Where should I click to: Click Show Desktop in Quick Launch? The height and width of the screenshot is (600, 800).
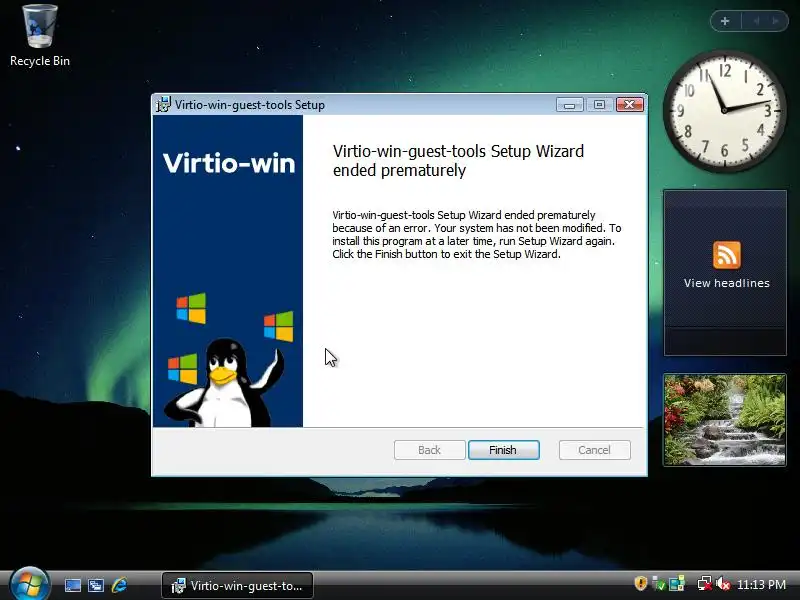coord(72,585)
